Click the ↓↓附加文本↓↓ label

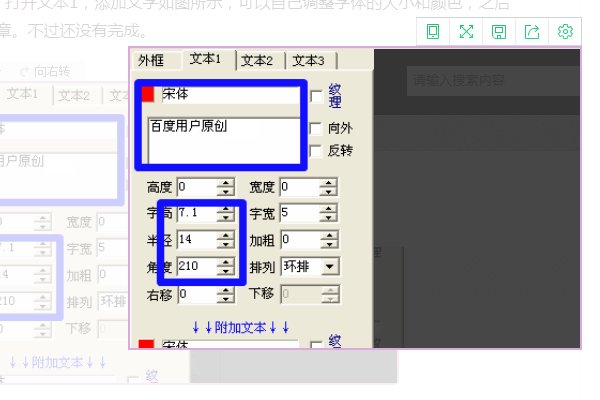241,328
